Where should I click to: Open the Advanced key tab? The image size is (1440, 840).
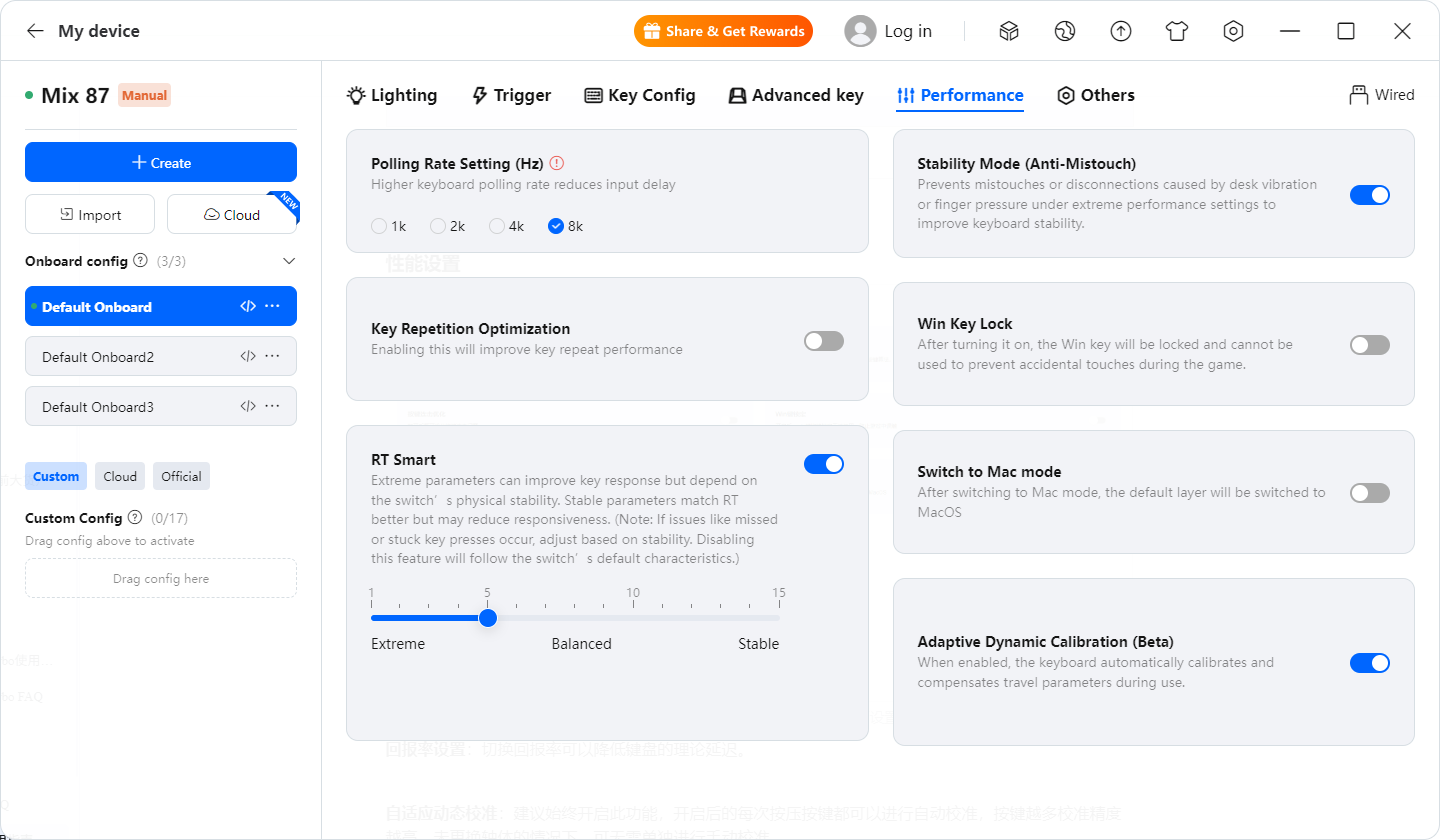(796, 95)
